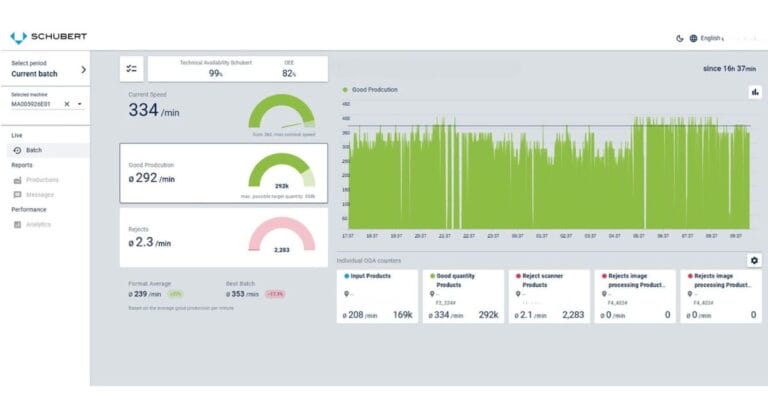This screenshot has width=768, height=416.
Task: Click the chart type bar icon
Action: tap(754, 92)
